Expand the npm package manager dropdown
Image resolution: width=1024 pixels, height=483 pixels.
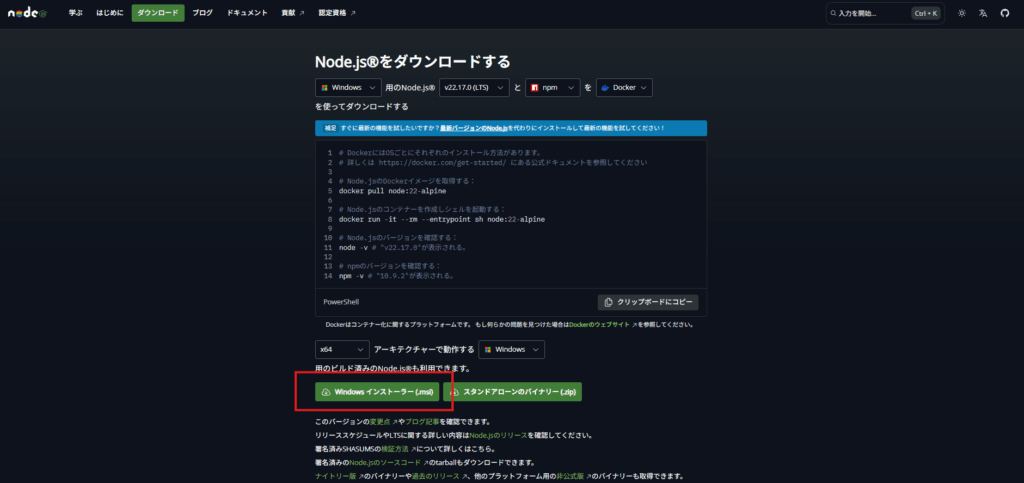[x=552, y=87]
